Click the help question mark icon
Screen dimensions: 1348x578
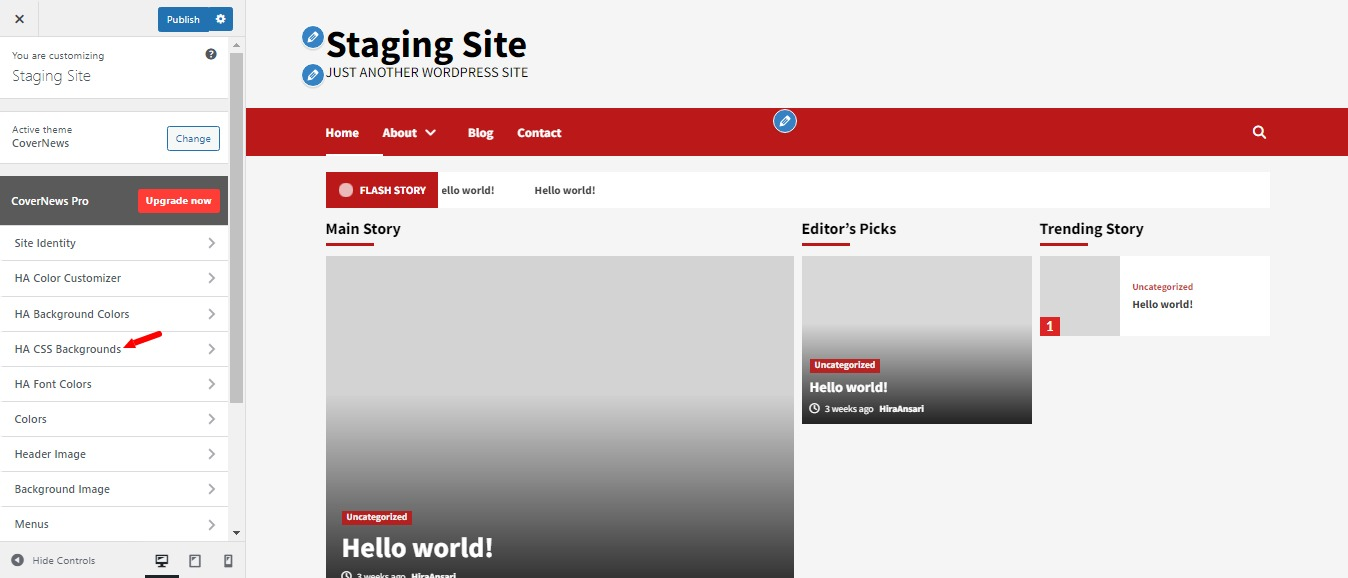[211, 55]
